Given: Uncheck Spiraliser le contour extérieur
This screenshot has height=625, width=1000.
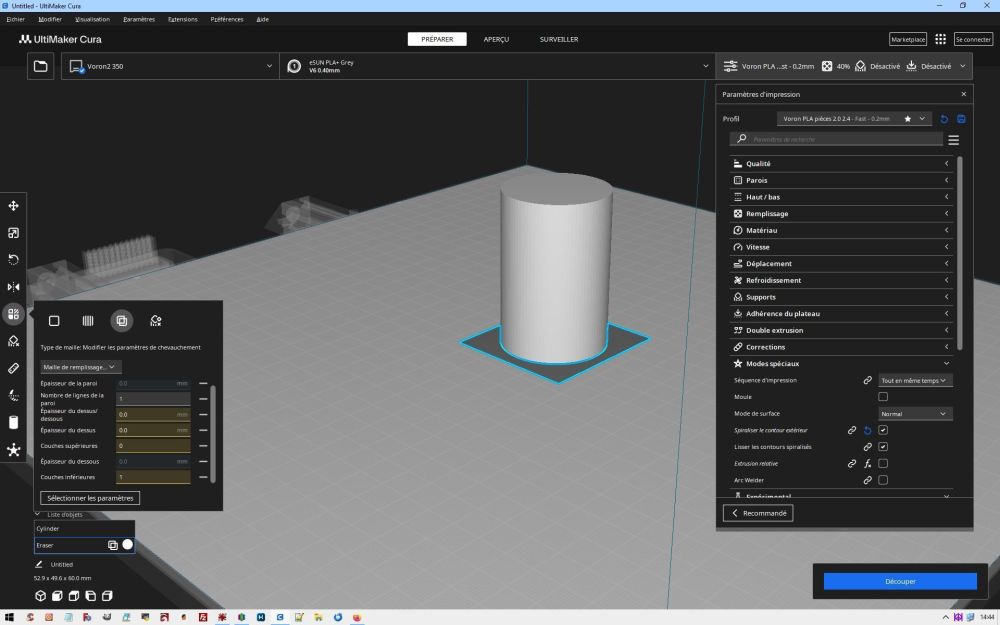Looking at the screenshot, I should click(x=883, y=430).
